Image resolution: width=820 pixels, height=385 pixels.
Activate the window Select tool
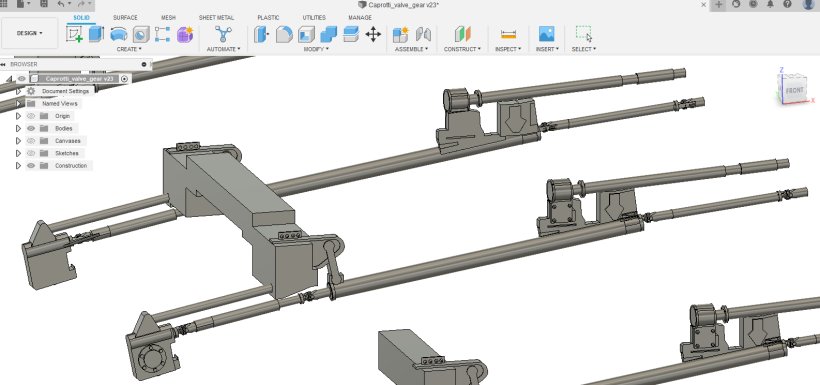[584, 35]
